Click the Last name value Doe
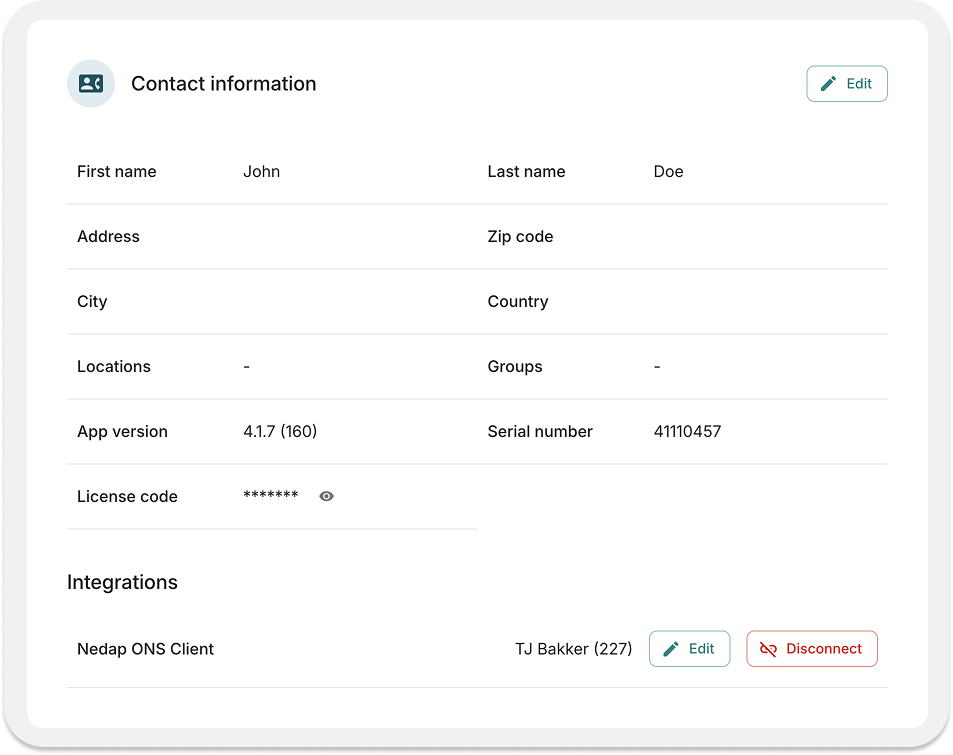953x755 pixels. (668, 171)
